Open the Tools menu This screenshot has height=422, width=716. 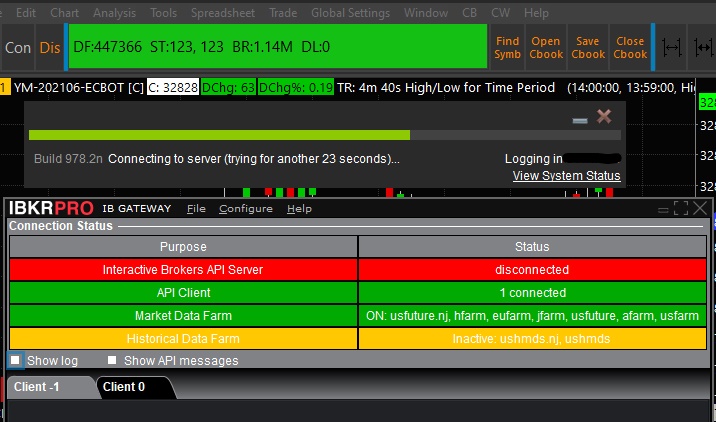(x=163, y=13)
